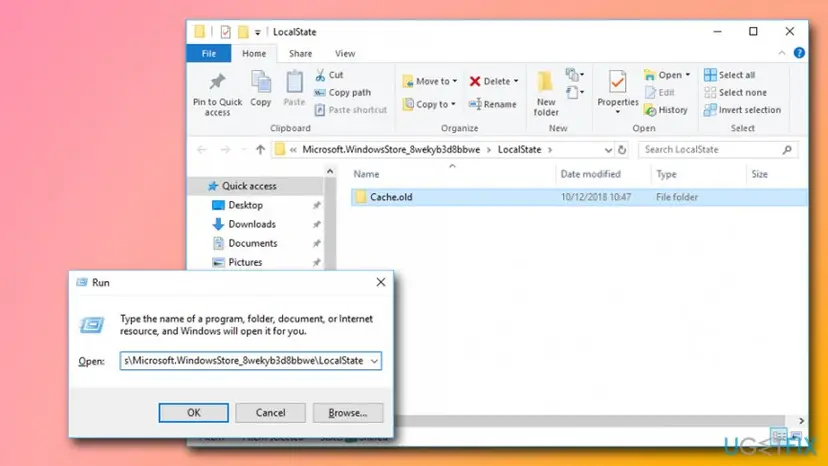Click Select all
The image size is (828, 466).
(x=729, y=75)
